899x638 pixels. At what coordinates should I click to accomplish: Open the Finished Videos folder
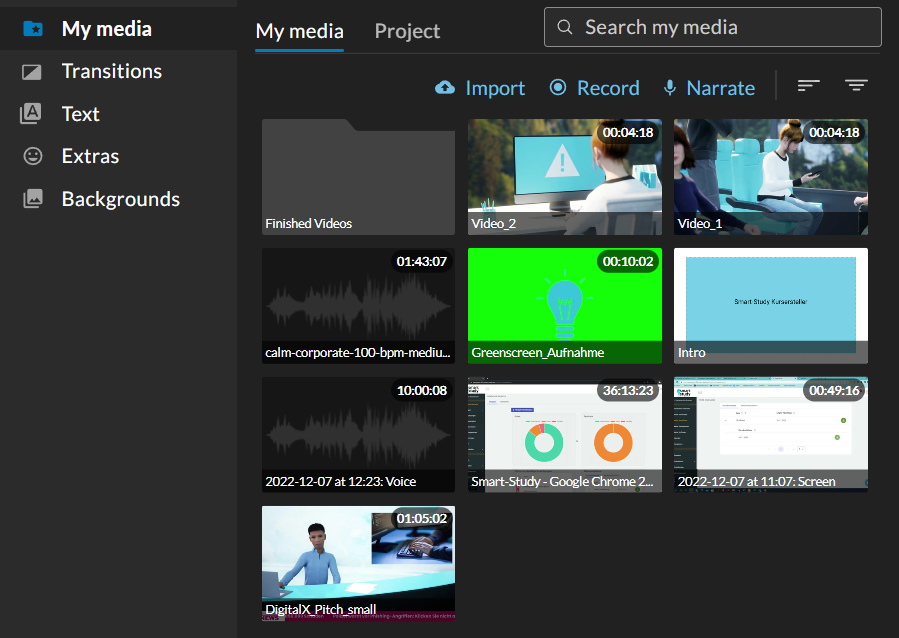pos(358,176)
